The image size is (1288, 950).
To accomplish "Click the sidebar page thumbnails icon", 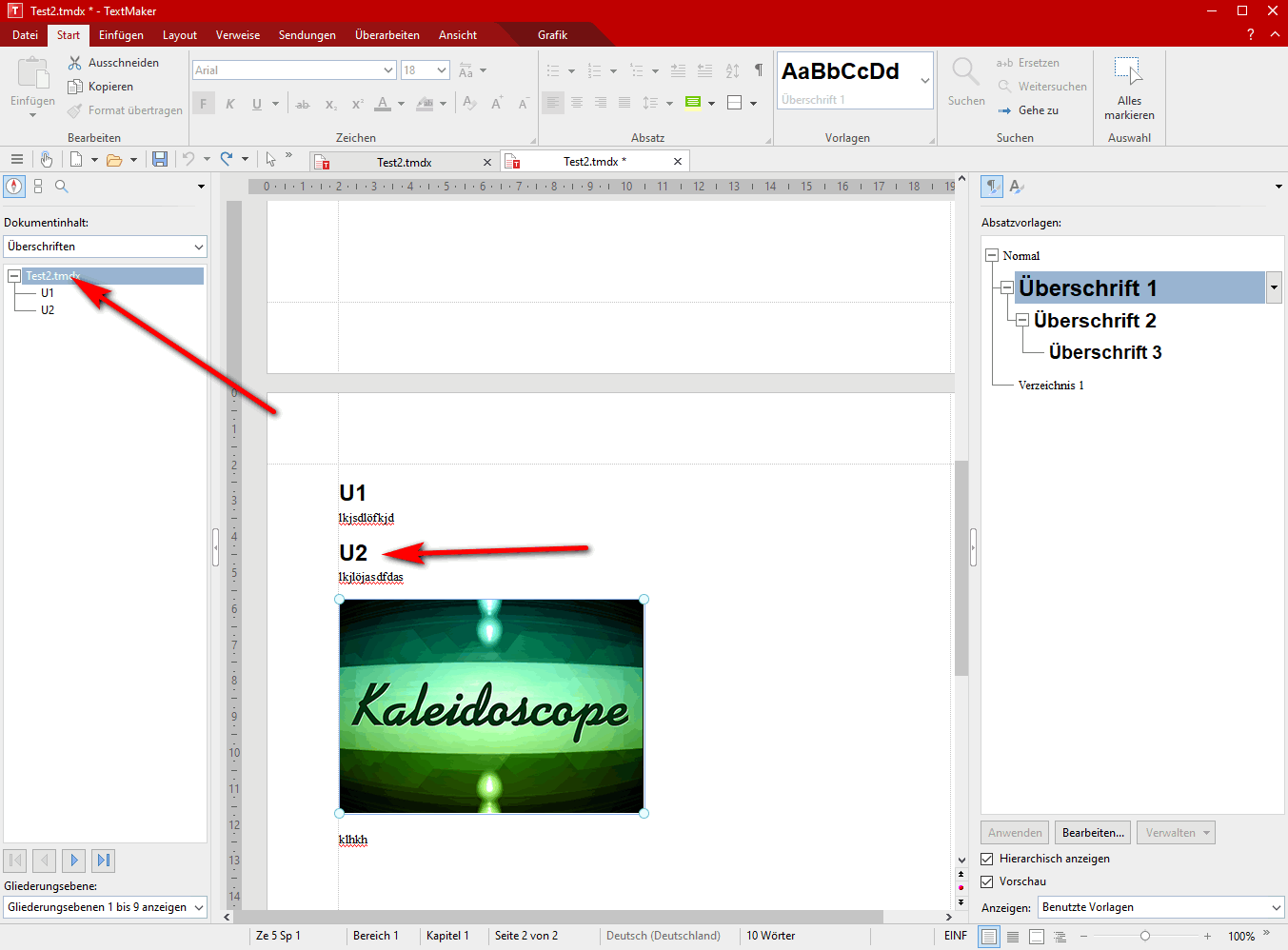I will tap(38, 187).
